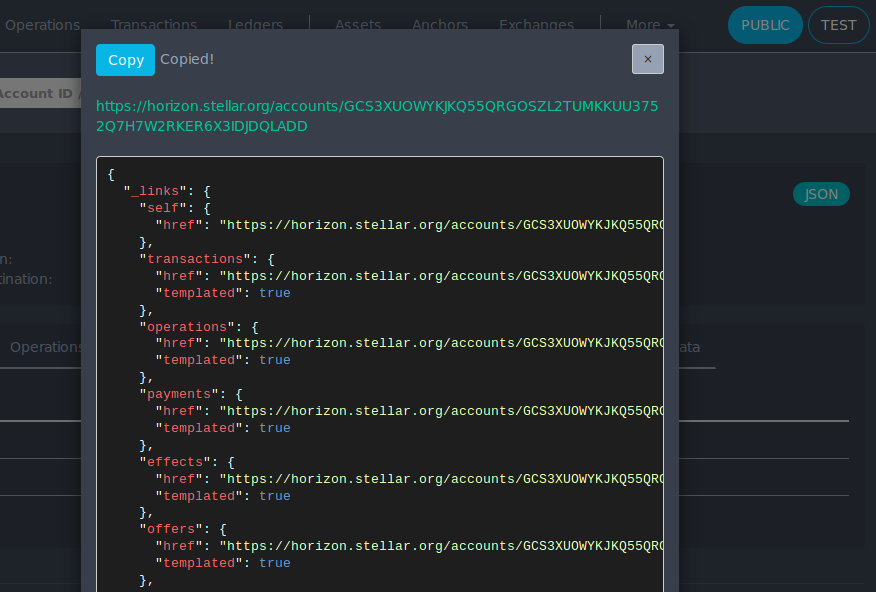Open the Ledgers nav item

[x=255, y=25]
